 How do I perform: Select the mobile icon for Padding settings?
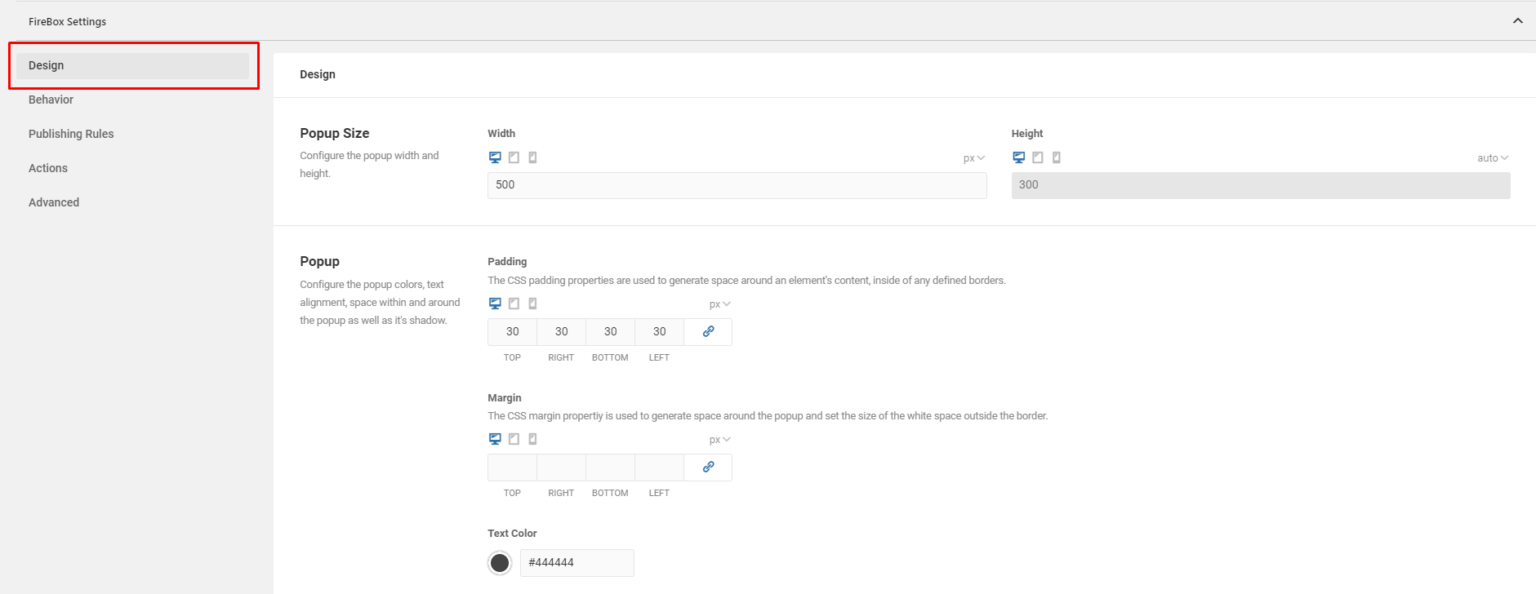[532, 302]
